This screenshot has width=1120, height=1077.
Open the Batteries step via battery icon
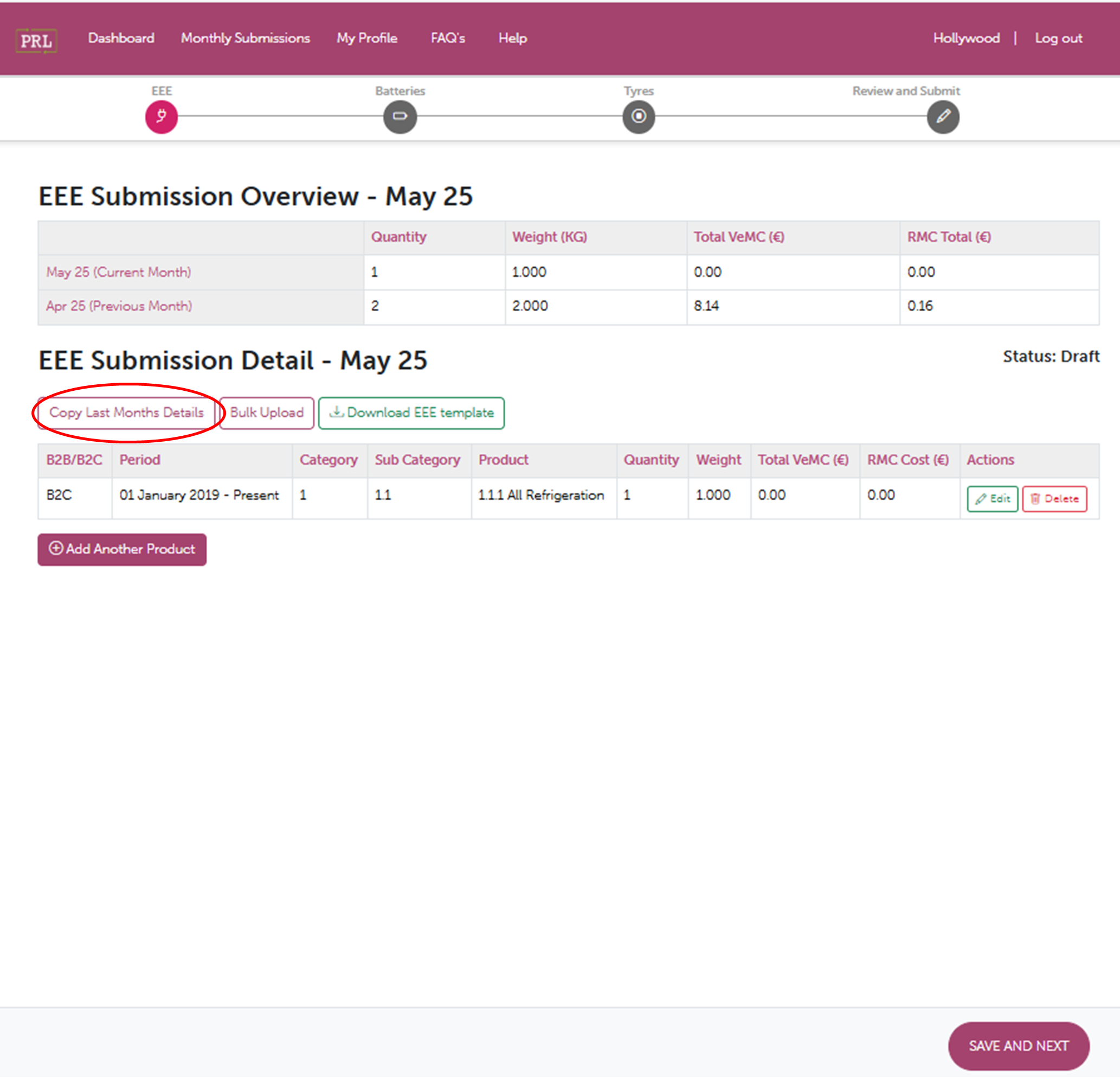point(400,117)
